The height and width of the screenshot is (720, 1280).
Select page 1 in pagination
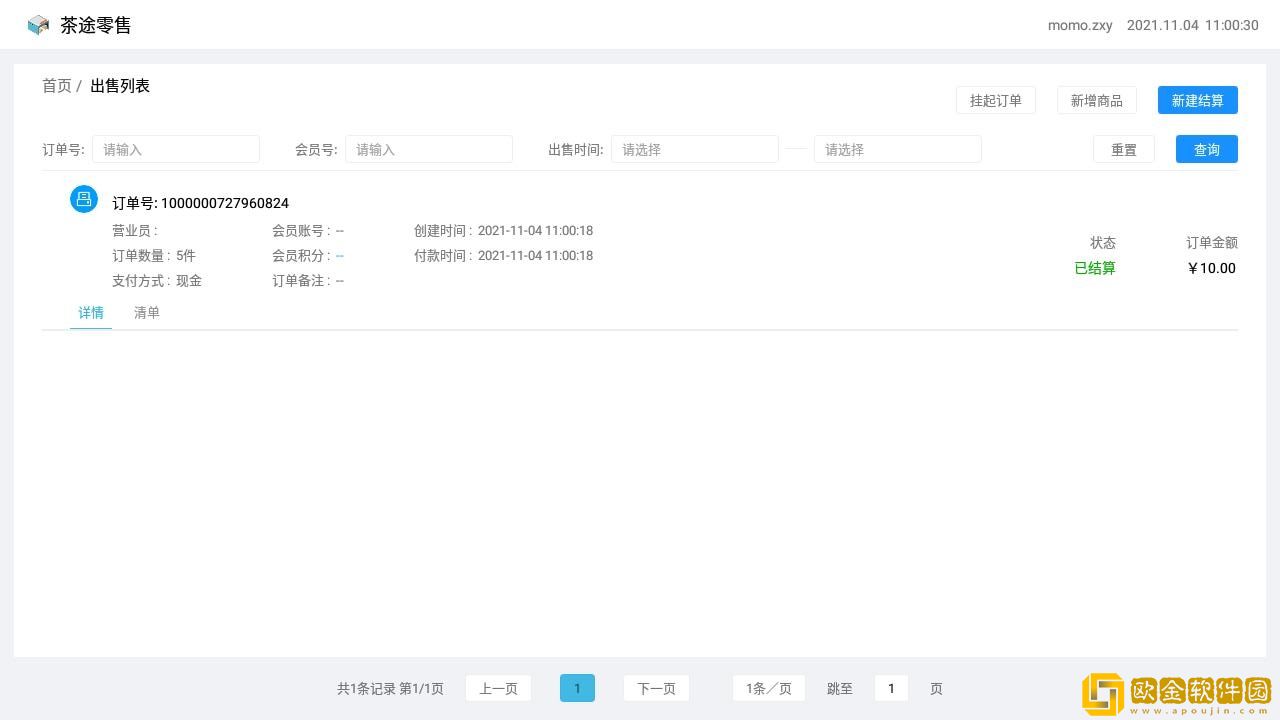pyautogui.click(x=577, y=688)
